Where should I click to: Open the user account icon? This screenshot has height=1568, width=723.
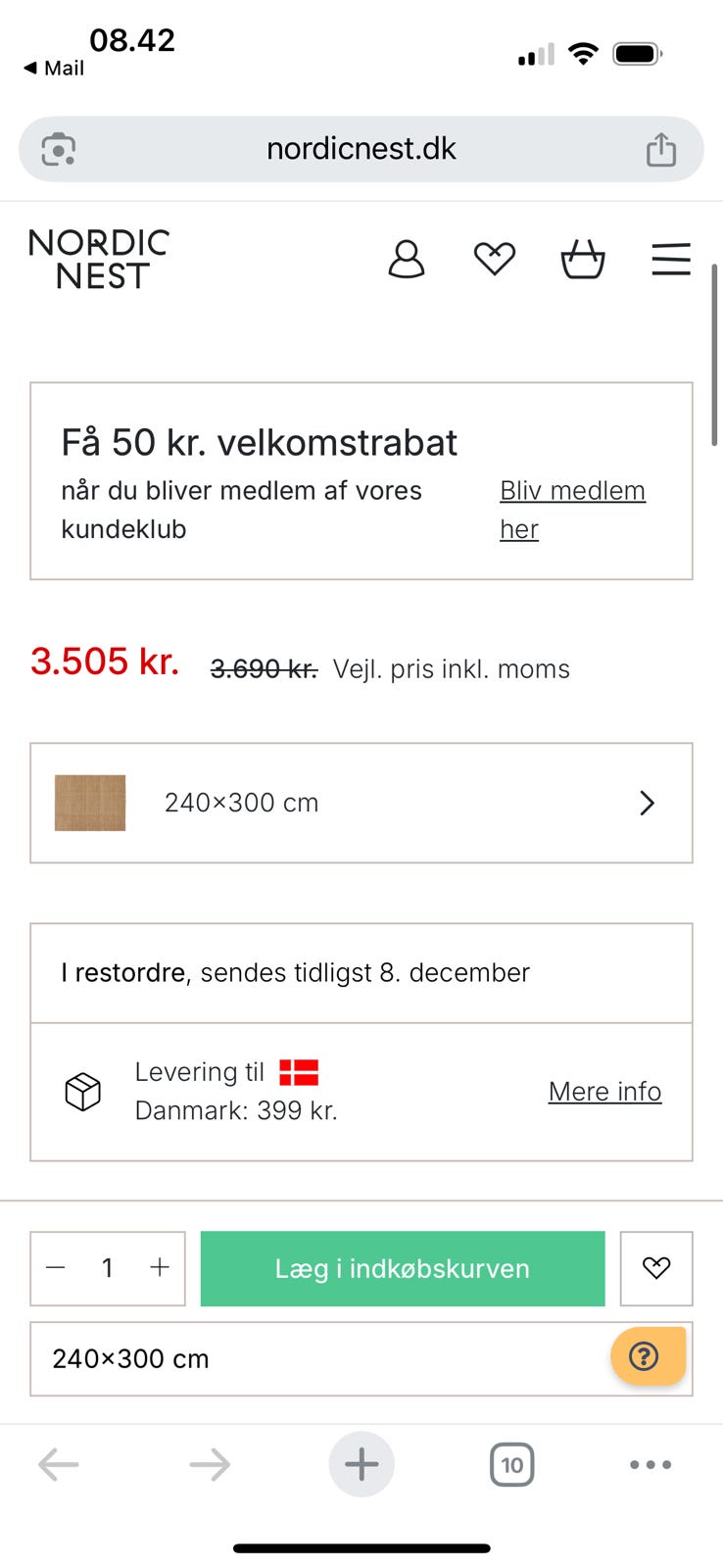click(x=407, y=260)
